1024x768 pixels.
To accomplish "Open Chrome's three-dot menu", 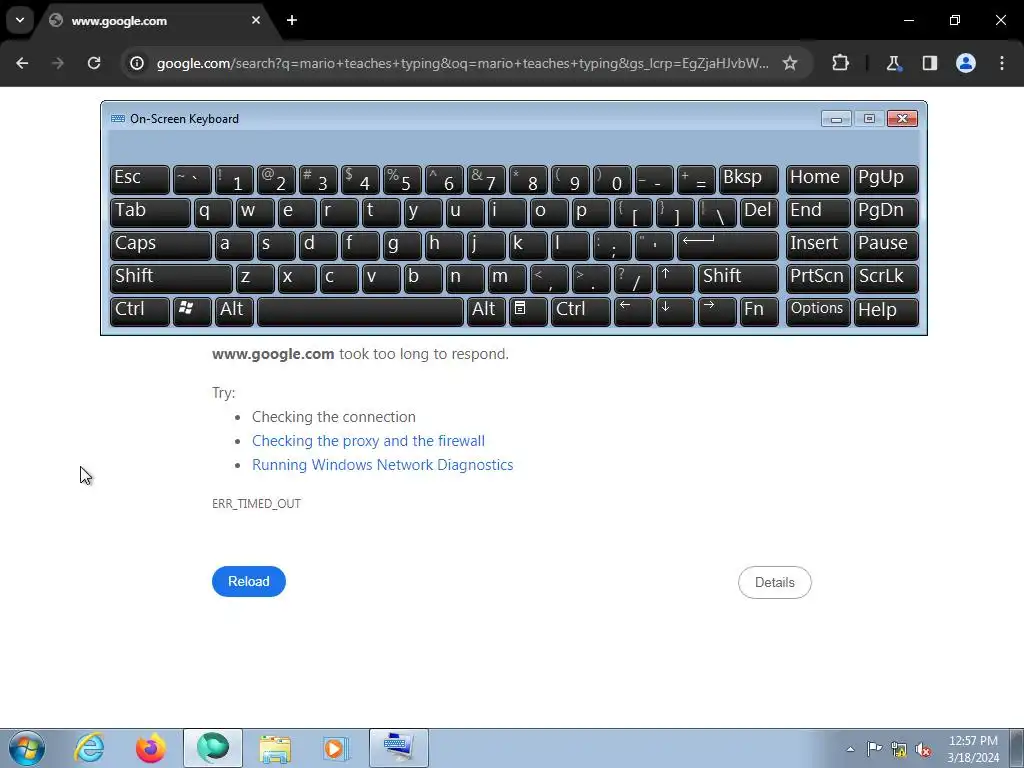I will pos(1002,63).
